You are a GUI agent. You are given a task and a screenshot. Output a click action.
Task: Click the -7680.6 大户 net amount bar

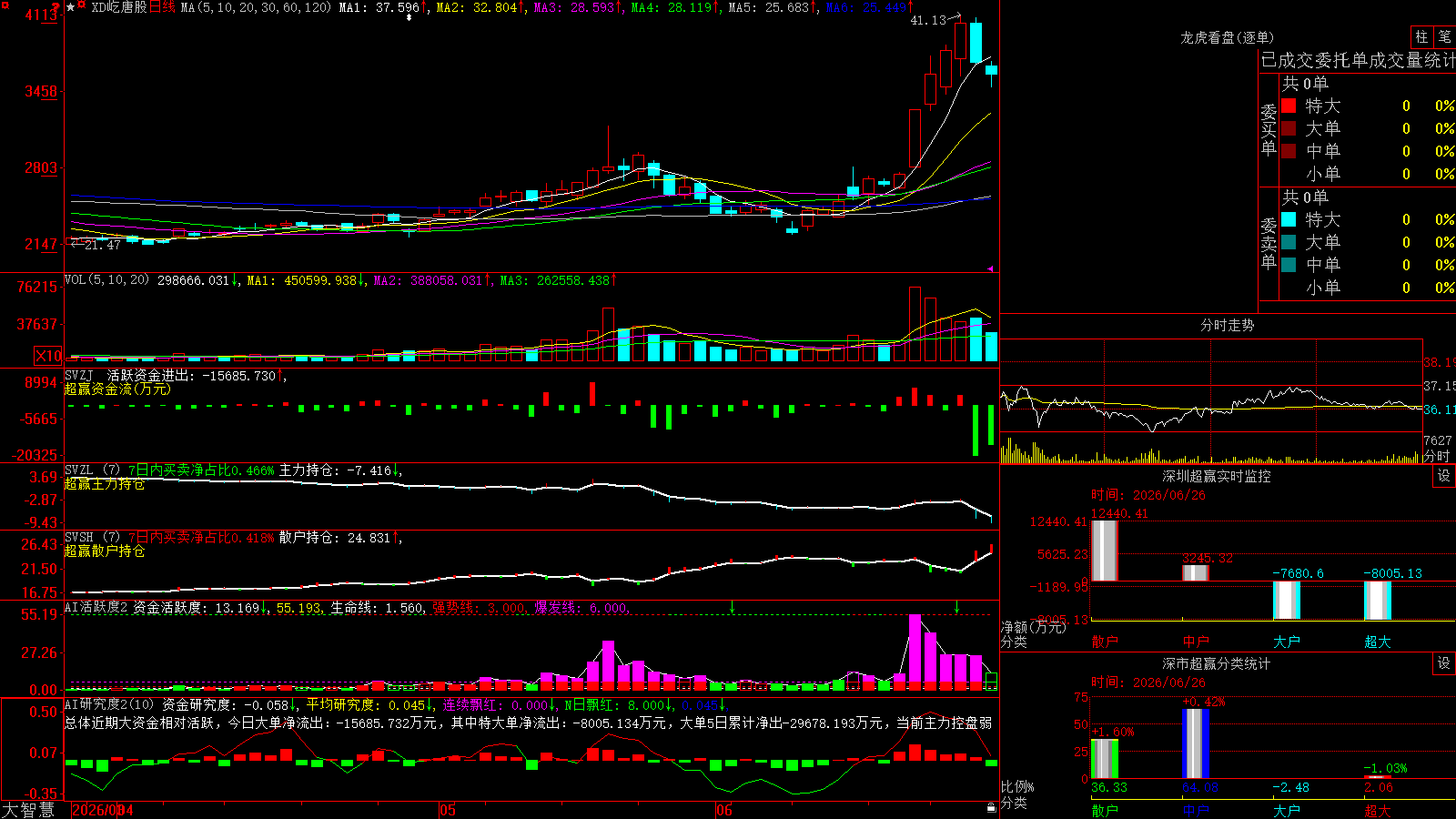(x=1287, y=601)
